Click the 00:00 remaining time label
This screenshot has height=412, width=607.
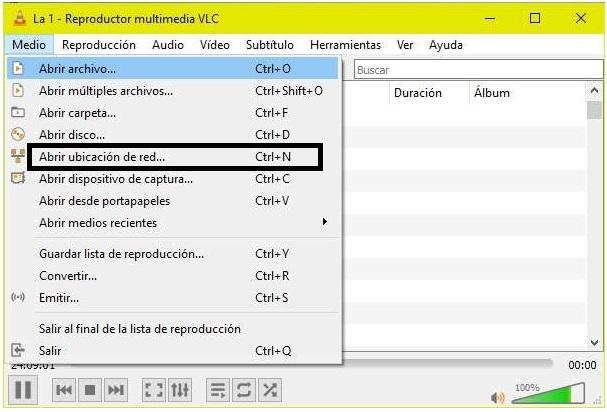point(582,365)
